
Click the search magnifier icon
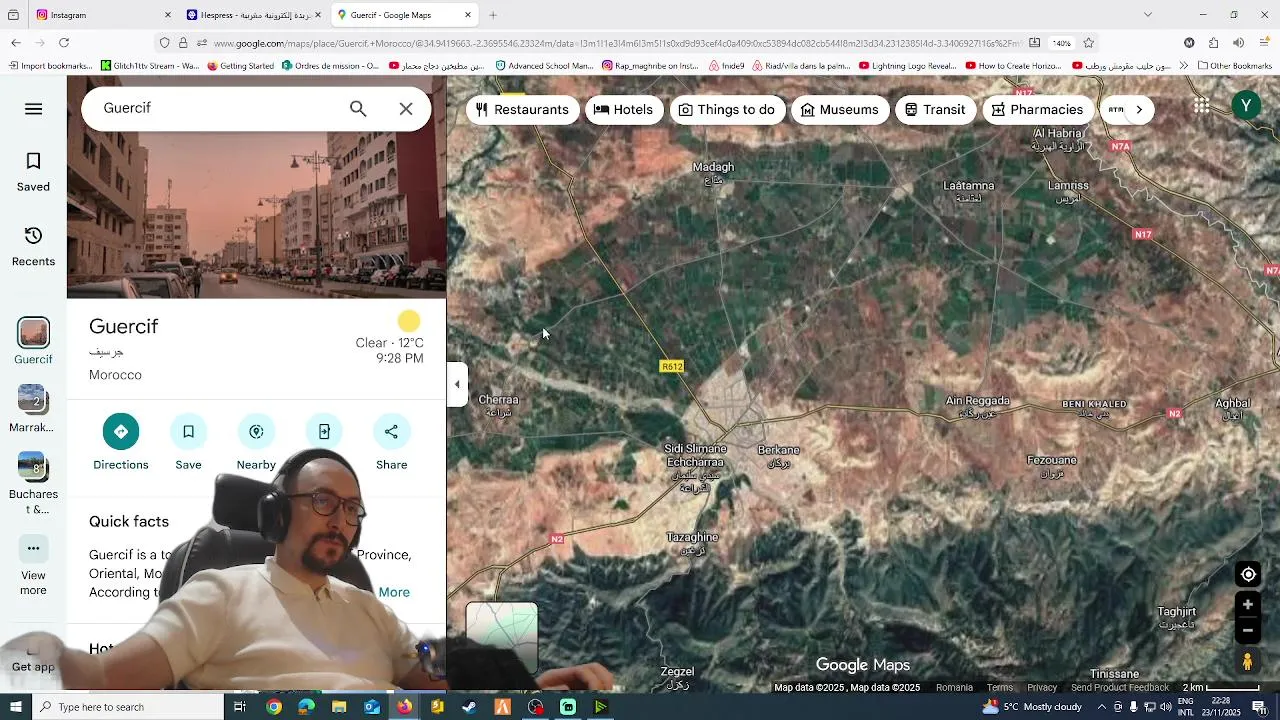pyautogui.click(x=358, y=108)
